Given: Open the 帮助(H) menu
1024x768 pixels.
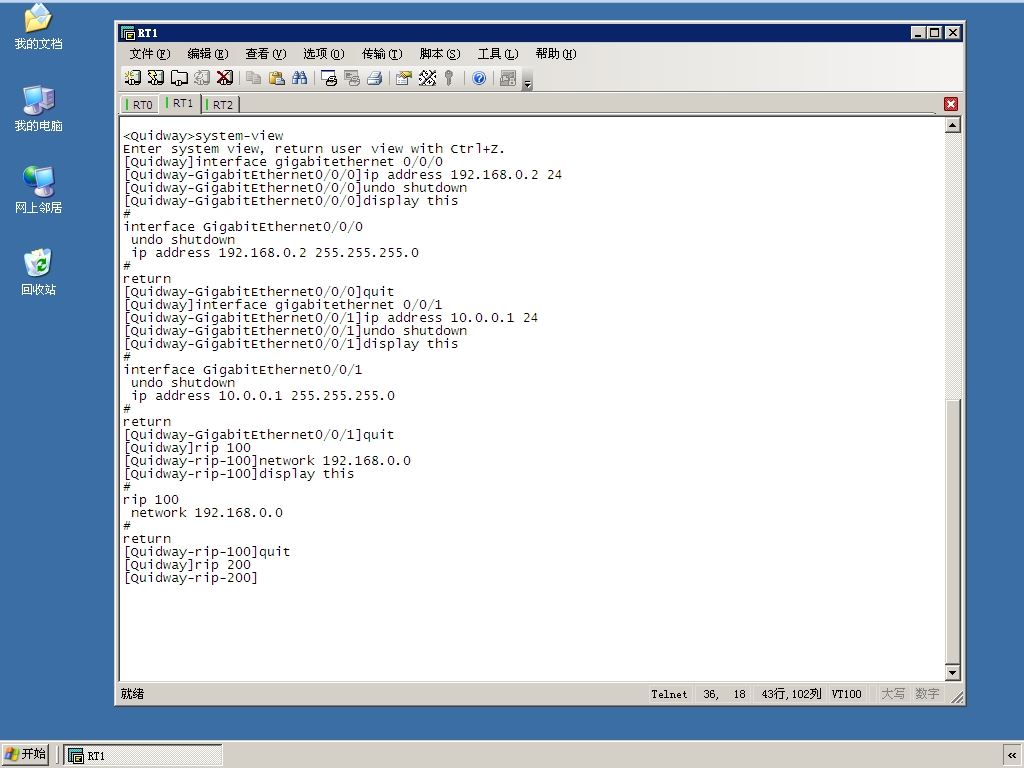Looking at the screenshot, I should [556, 54].
